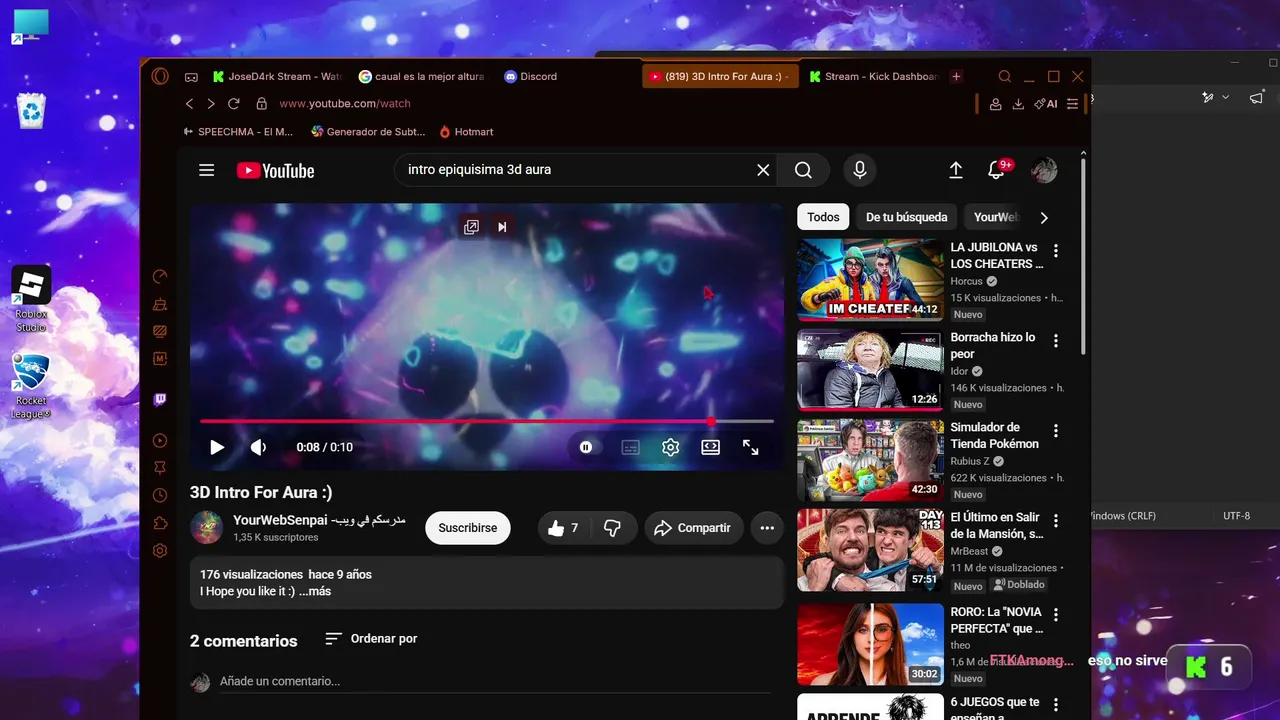Open the GX Corner gamepad icon
1280x720 pixels.
coord(191,77)
